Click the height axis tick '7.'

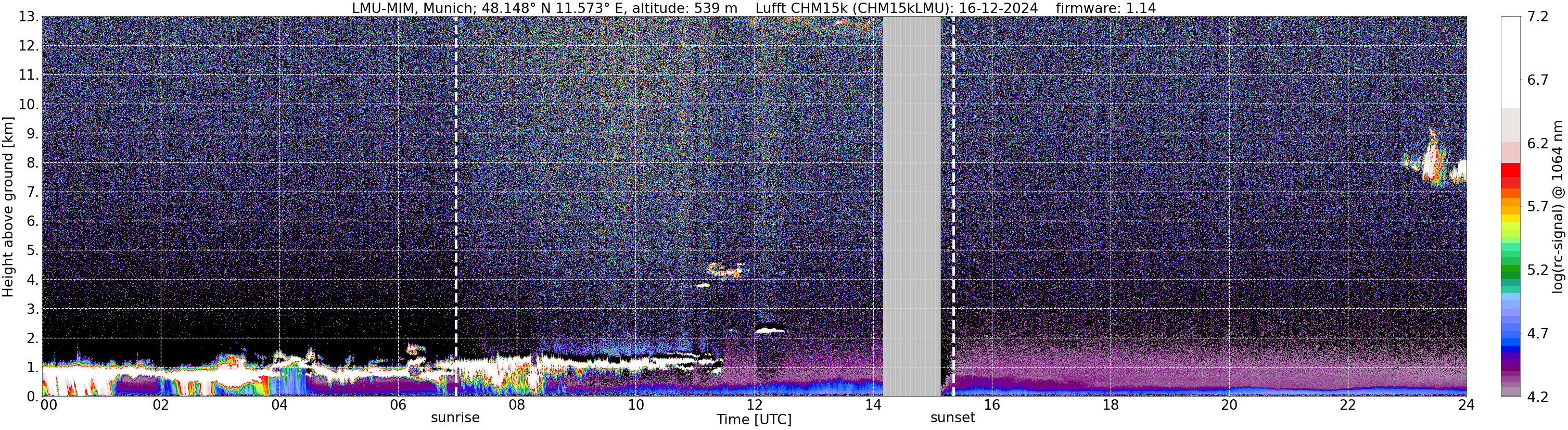point(33,193)
